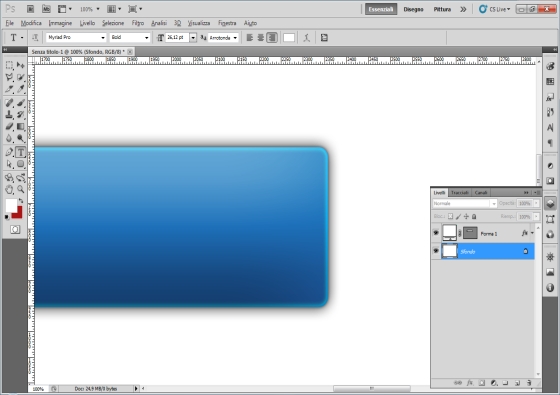Image resolution: width=560 pixels, height=395 pixels.
Task: Toggle Quick Mask mode
Action: (x=15, y=229)
